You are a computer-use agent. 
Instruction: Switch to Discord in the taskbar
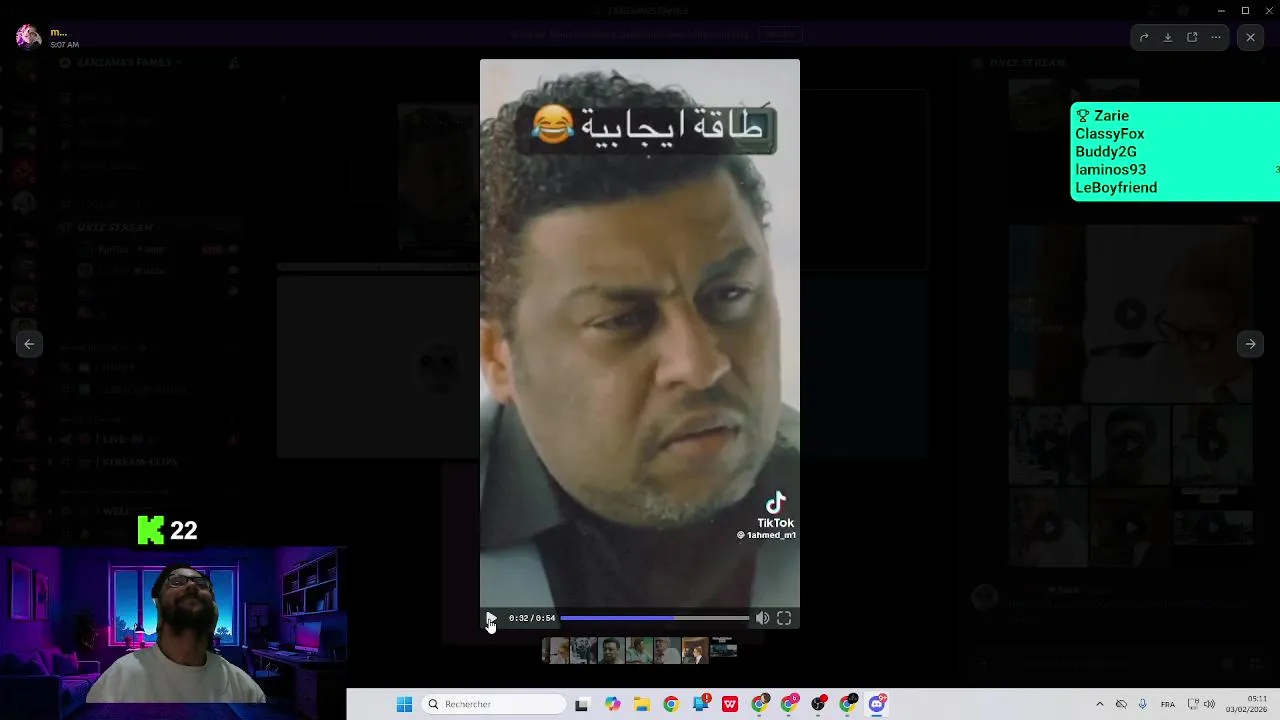pyautogui.click(x=877, y=704)
